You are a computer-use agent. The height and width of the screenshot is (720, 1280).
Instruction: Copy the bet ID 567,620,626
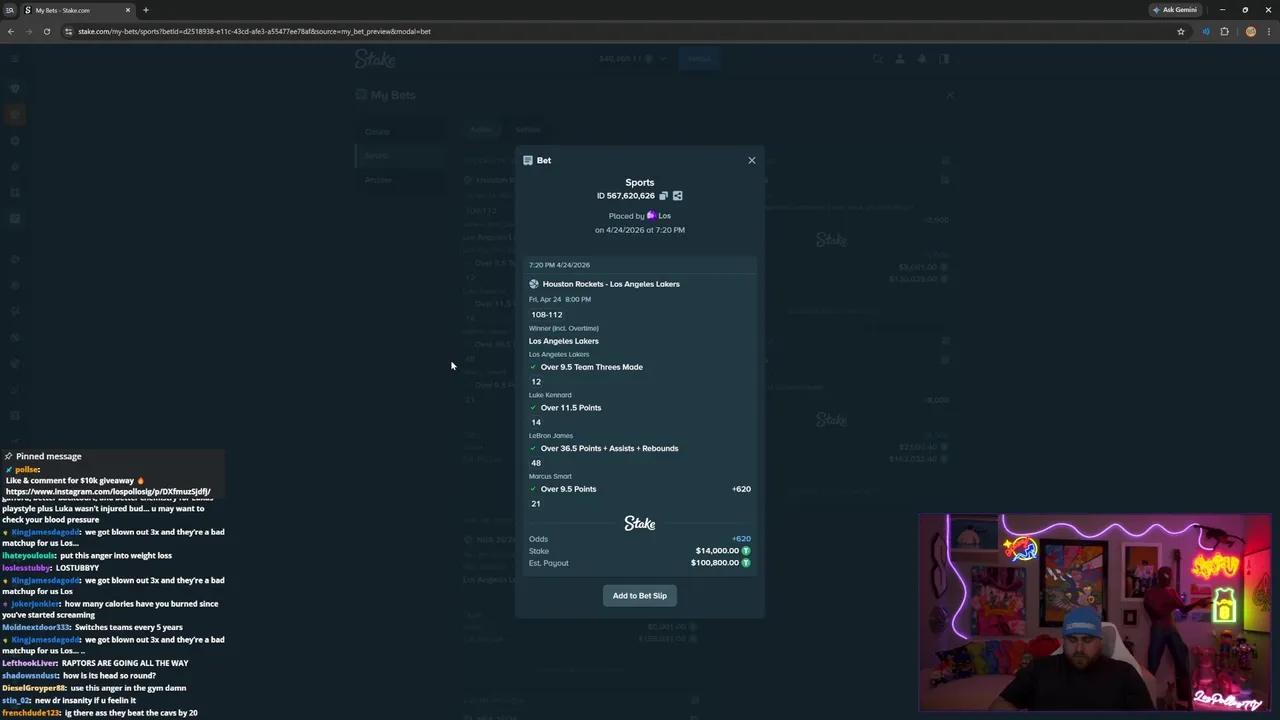[663, 196]
